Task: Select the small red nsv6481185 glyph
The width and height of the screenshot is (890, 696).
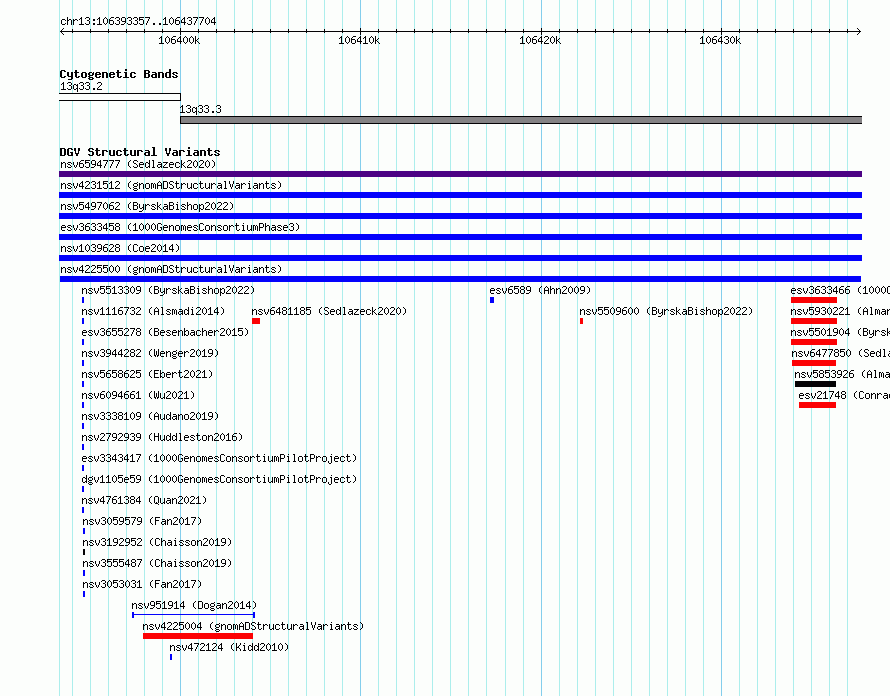Action: click(256, 321)
